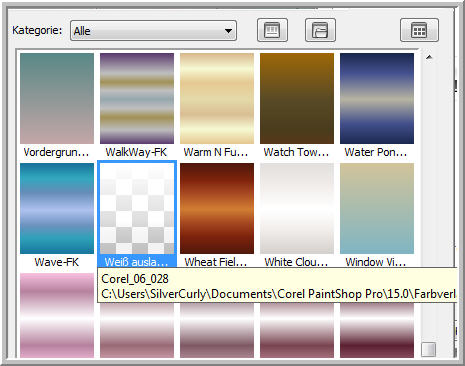
Task: Select the Warm N Fu… gradient swatch
Action: (217, 98)
